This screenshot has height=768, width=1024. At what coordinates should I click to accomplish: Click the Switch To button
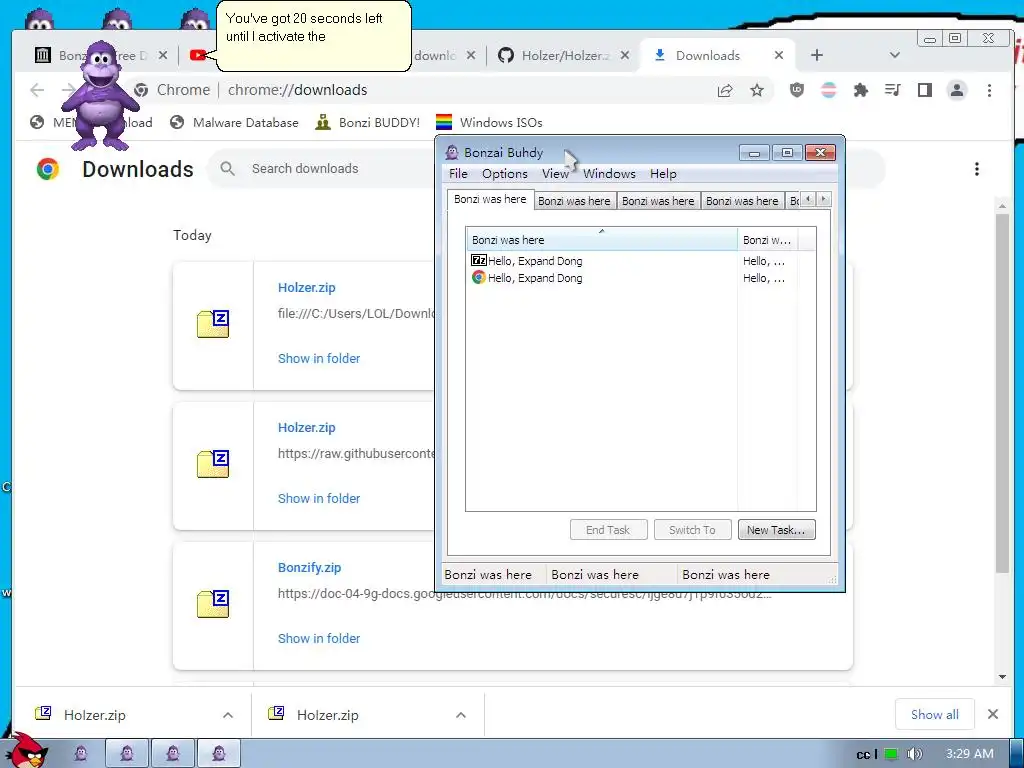(692, 530)
